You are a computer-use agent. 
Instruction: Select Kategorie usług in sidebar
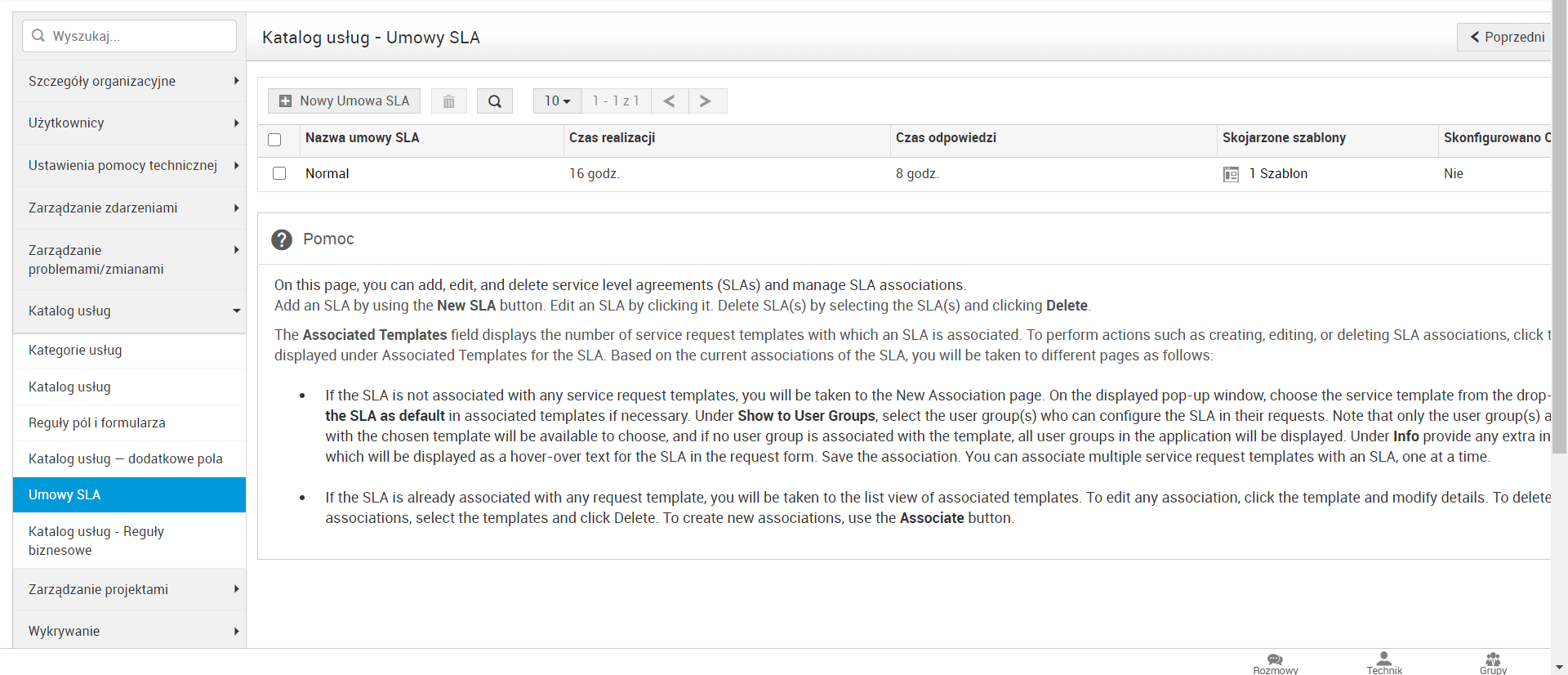click(75, 351)
